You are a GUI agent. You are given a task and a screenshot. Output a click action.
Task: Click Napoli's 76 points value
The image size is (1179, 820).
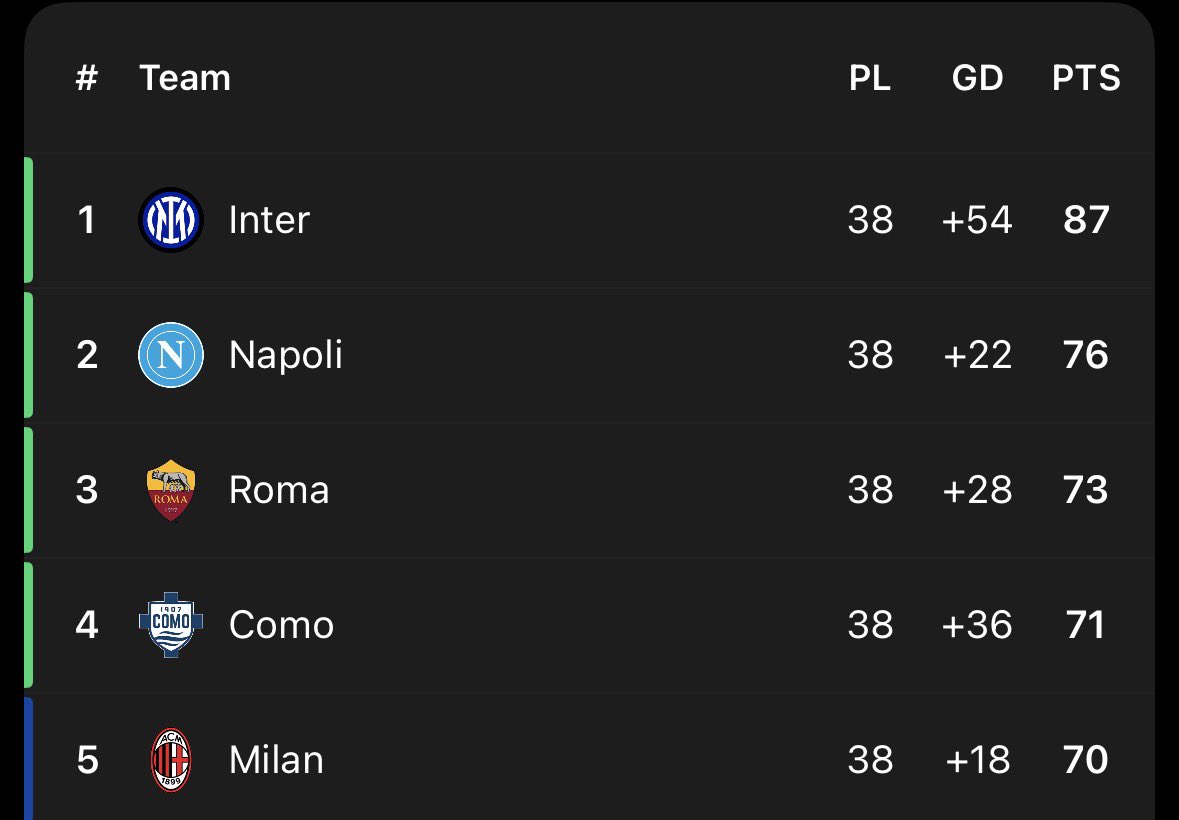pos(1086,355)
